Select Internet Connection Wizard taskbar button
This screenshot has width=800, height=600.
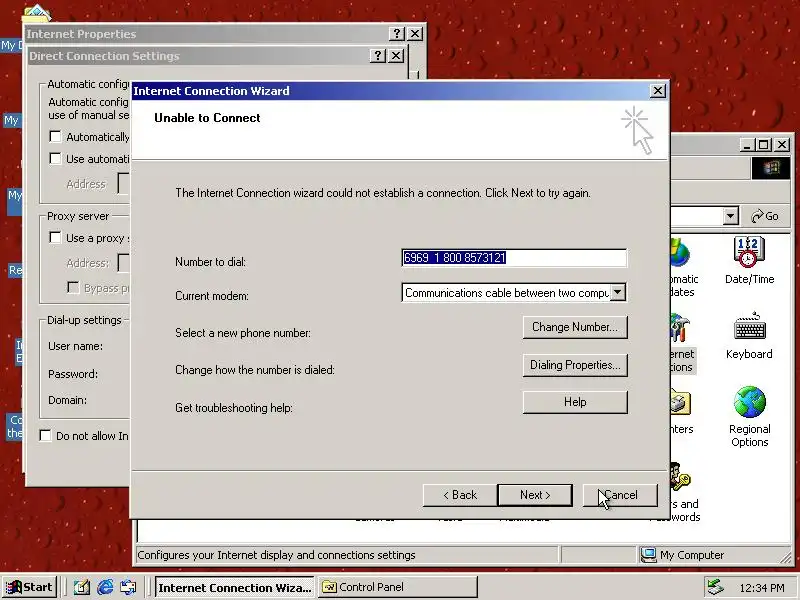pos(235,587)
